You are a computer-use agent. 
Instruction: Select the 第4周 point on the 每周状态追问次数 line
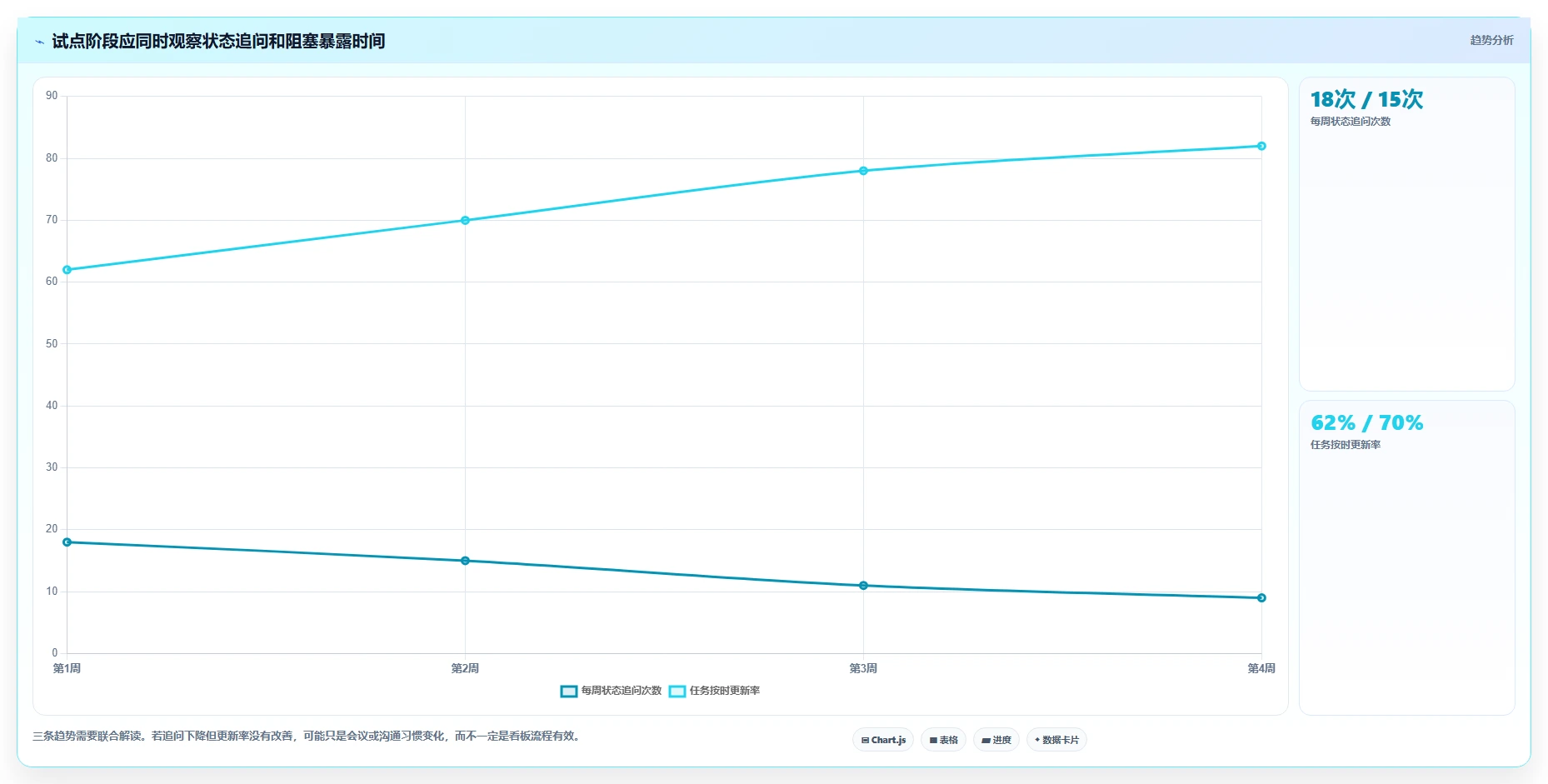pos(1261,598)
